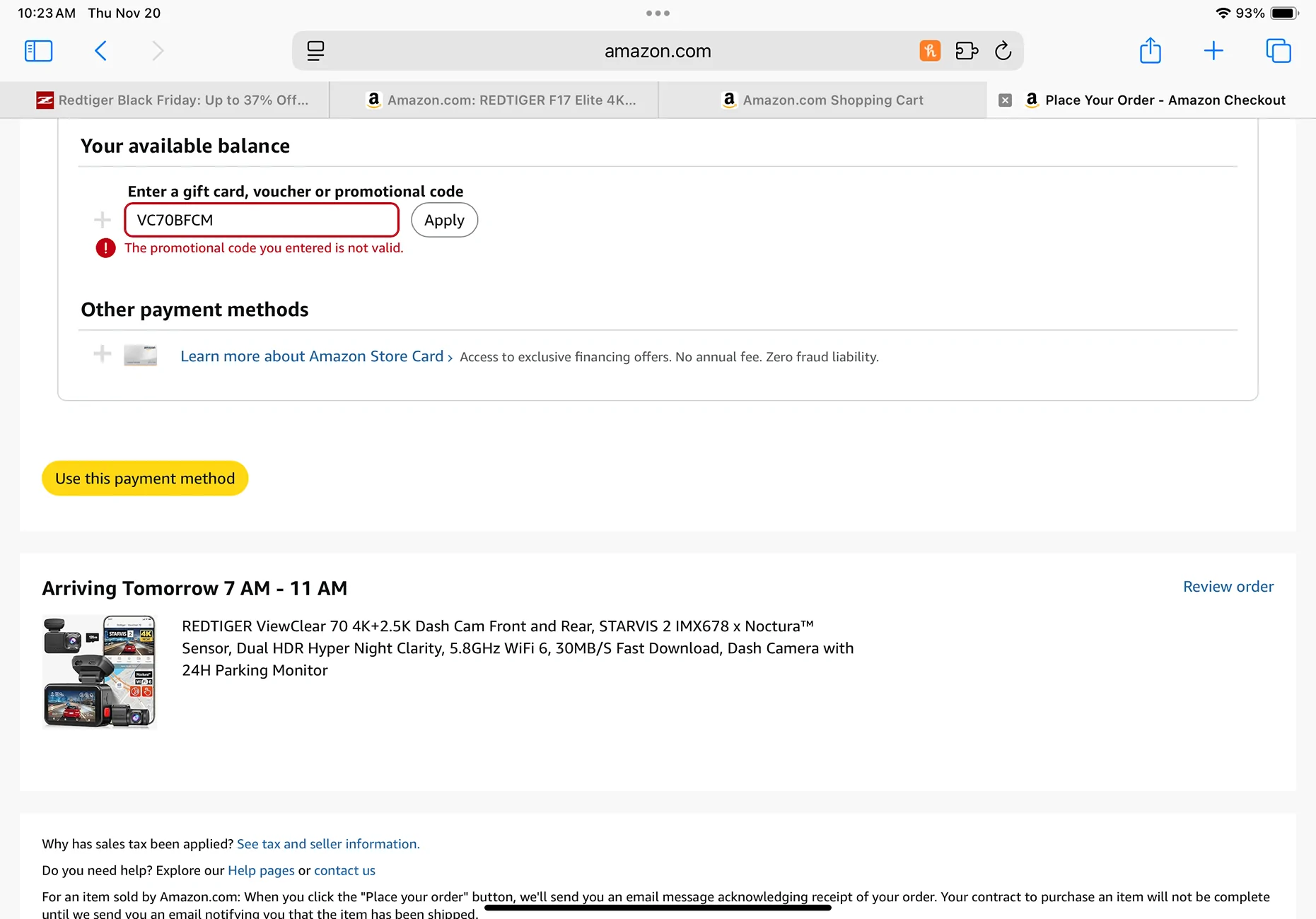
Task: Click the Other payment methods heading
Action: click(x=194, y=310)
